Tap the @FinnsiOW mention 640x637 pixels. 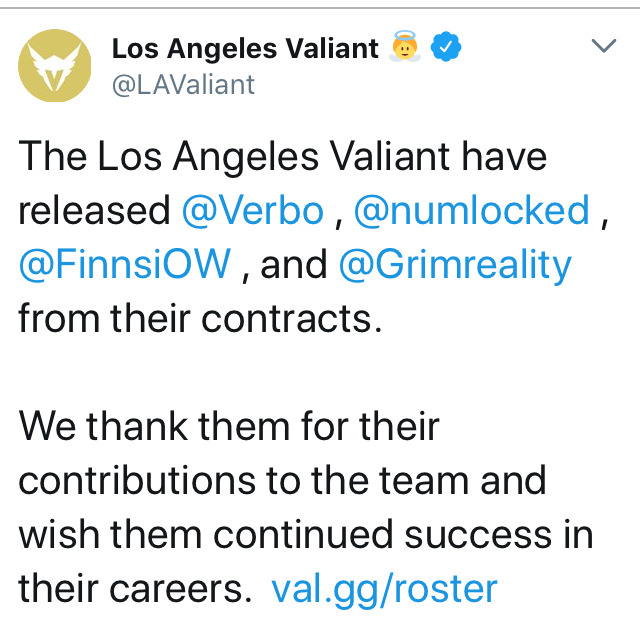pos(126,265)
